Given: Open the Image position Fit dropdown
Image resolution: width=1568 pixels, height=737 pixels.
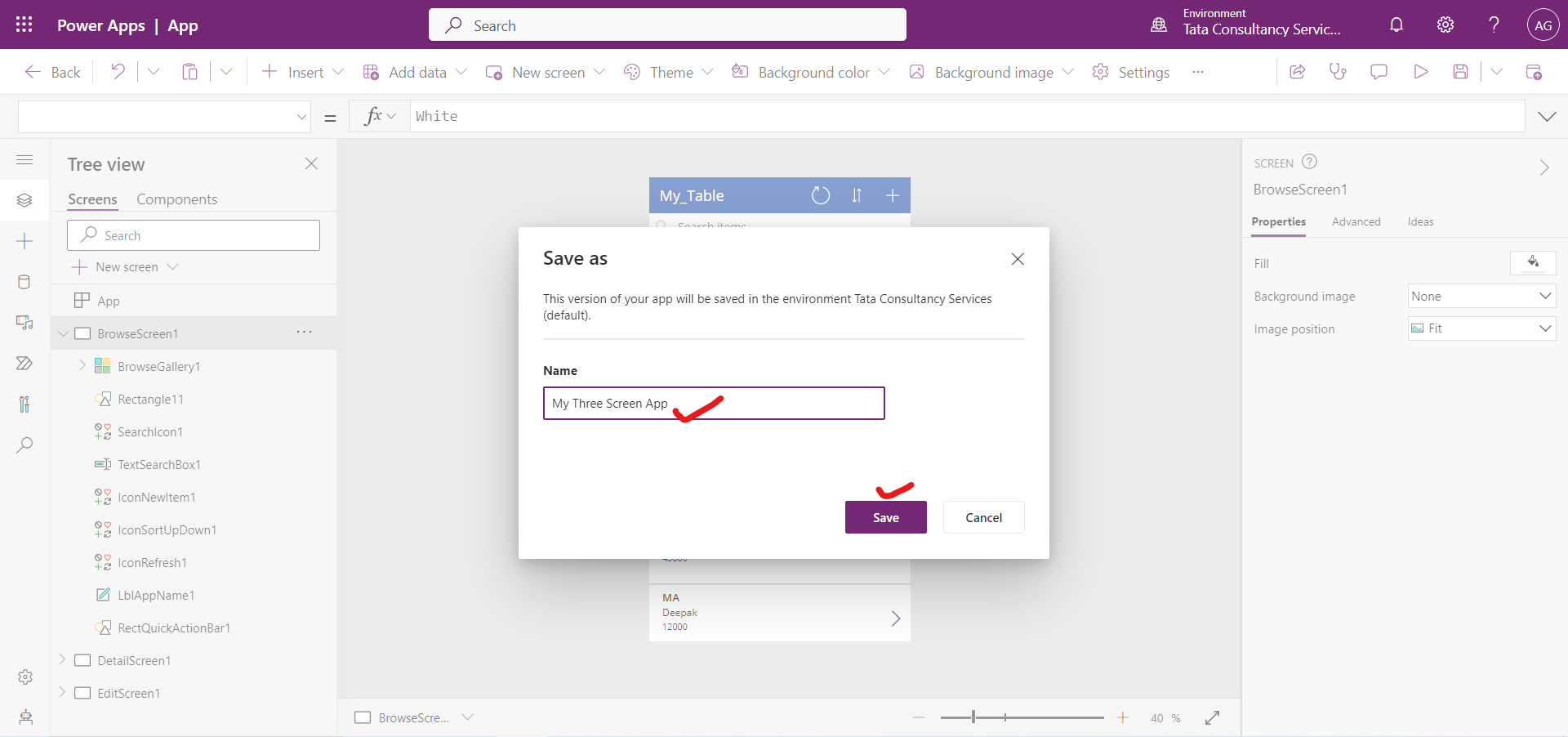Looking at the screenshot, I should 1481,328.
